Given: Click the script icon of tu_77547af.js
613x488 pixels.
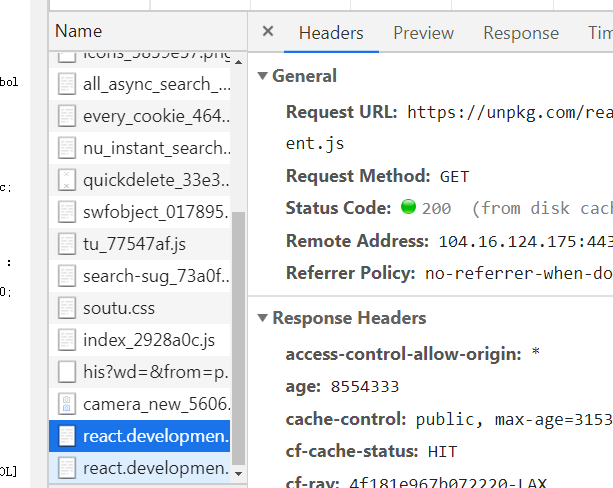Looking at the screenshot, I should point(67,244).
